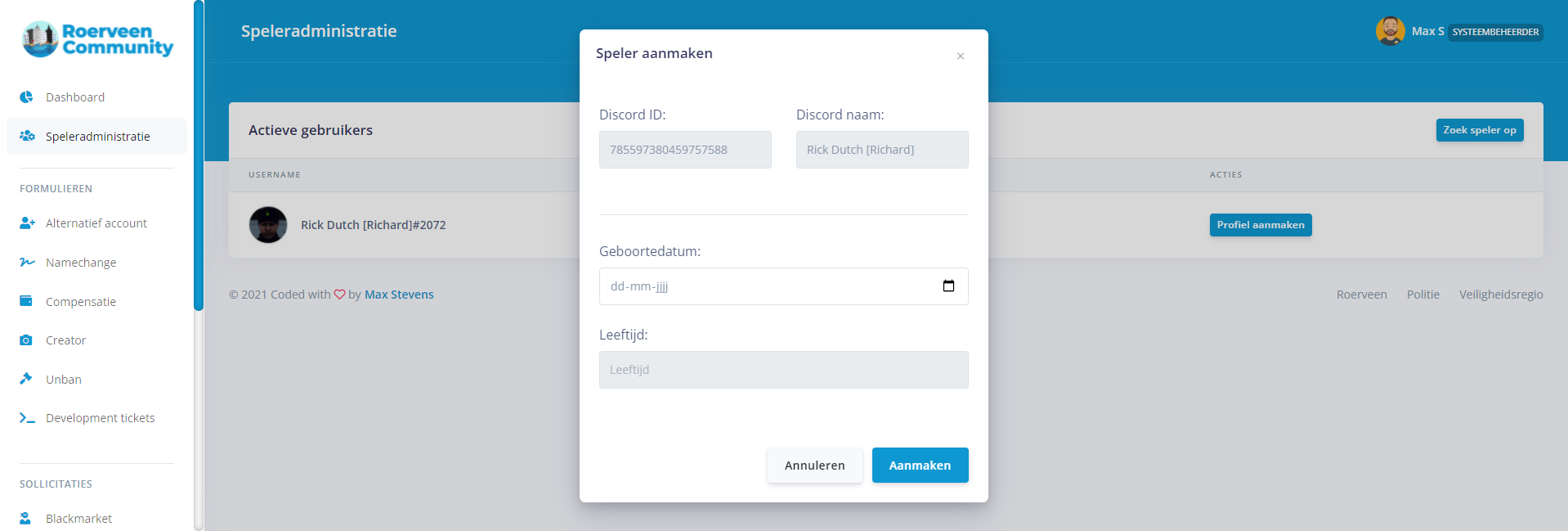Viewport: 1568px width, 531px height.
Task: Open the calendar picker in Geboortedatum field
Action: click(948, 286)
